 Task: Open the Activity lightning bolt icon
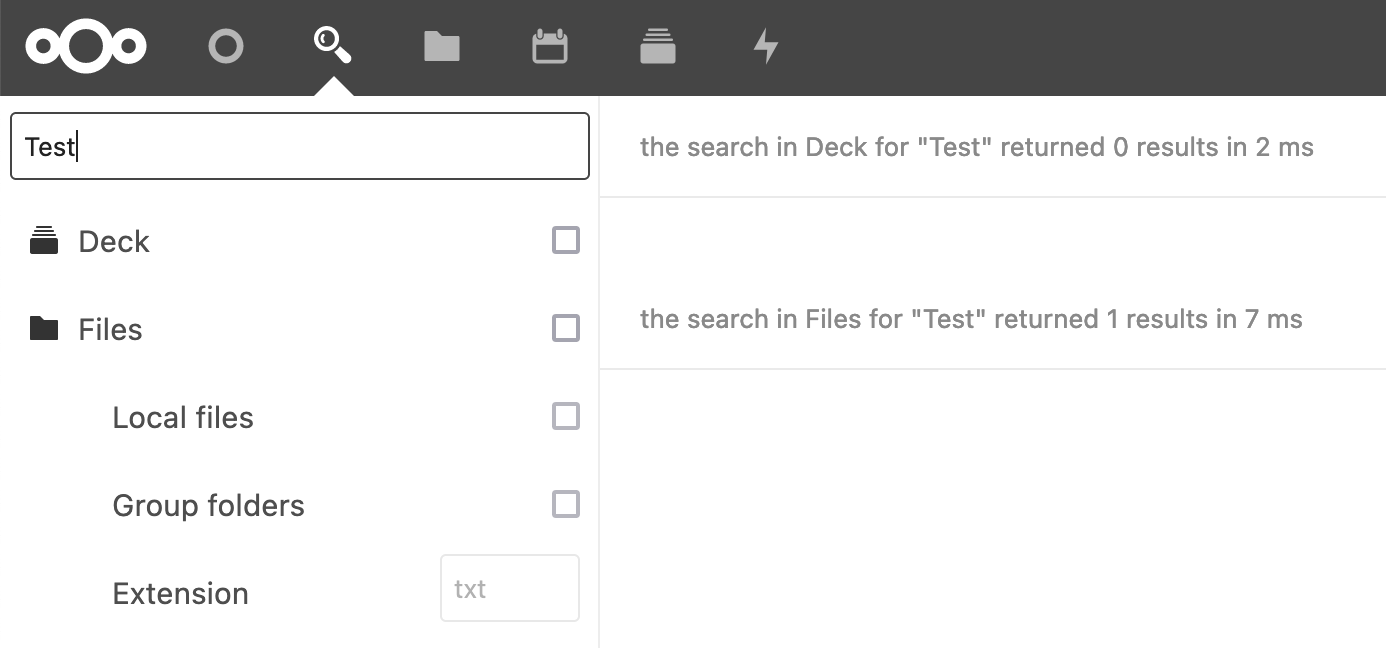pos(766,46)
